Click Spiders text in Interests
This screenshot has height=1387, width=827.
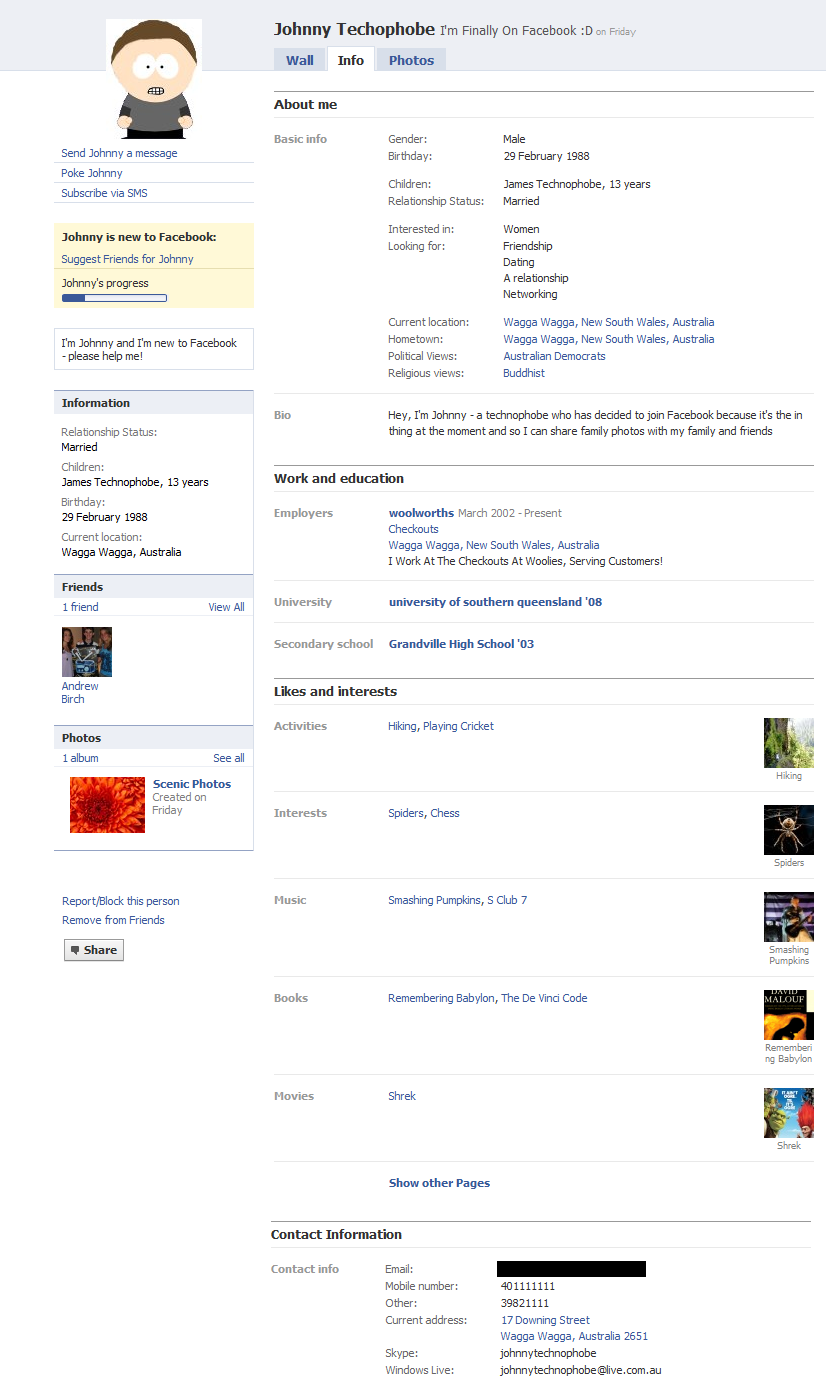[406, 813]
